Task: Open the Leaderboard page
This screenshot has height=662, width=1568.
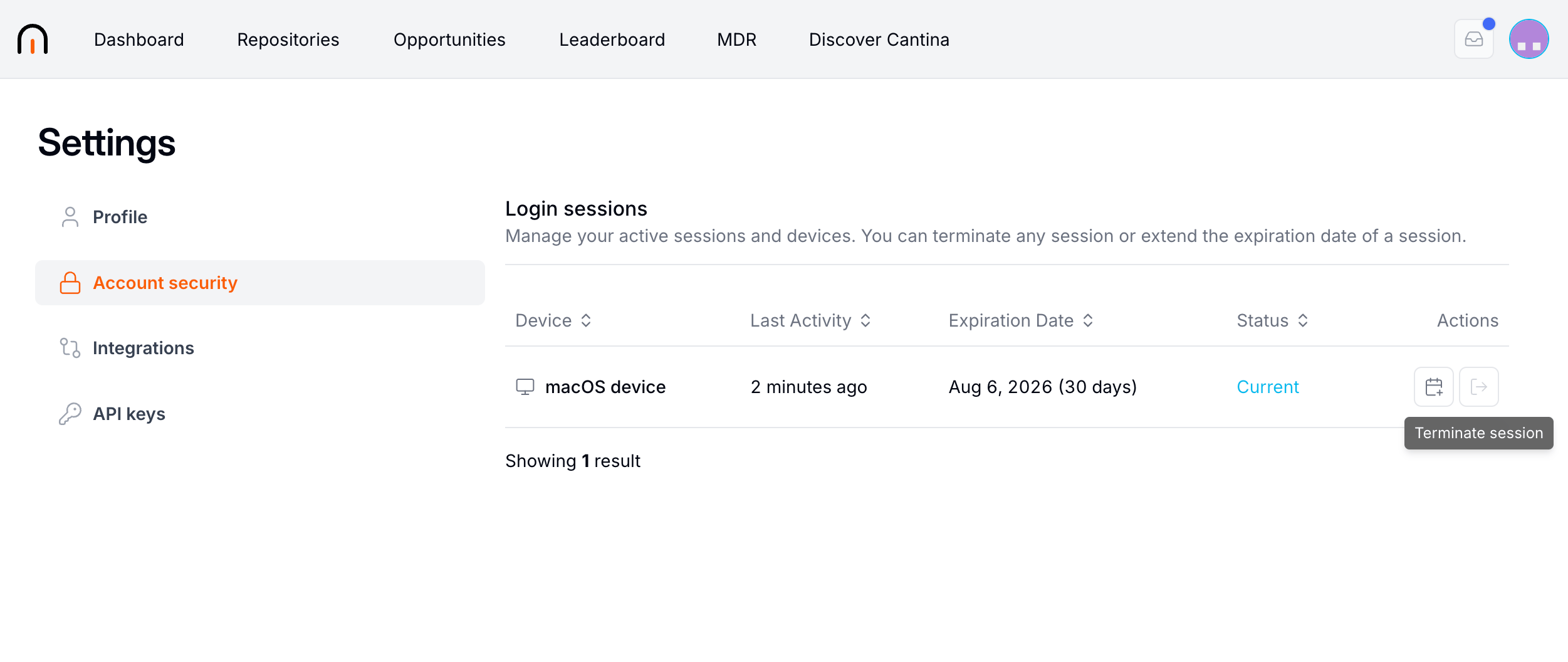Action: click(612, 39)
